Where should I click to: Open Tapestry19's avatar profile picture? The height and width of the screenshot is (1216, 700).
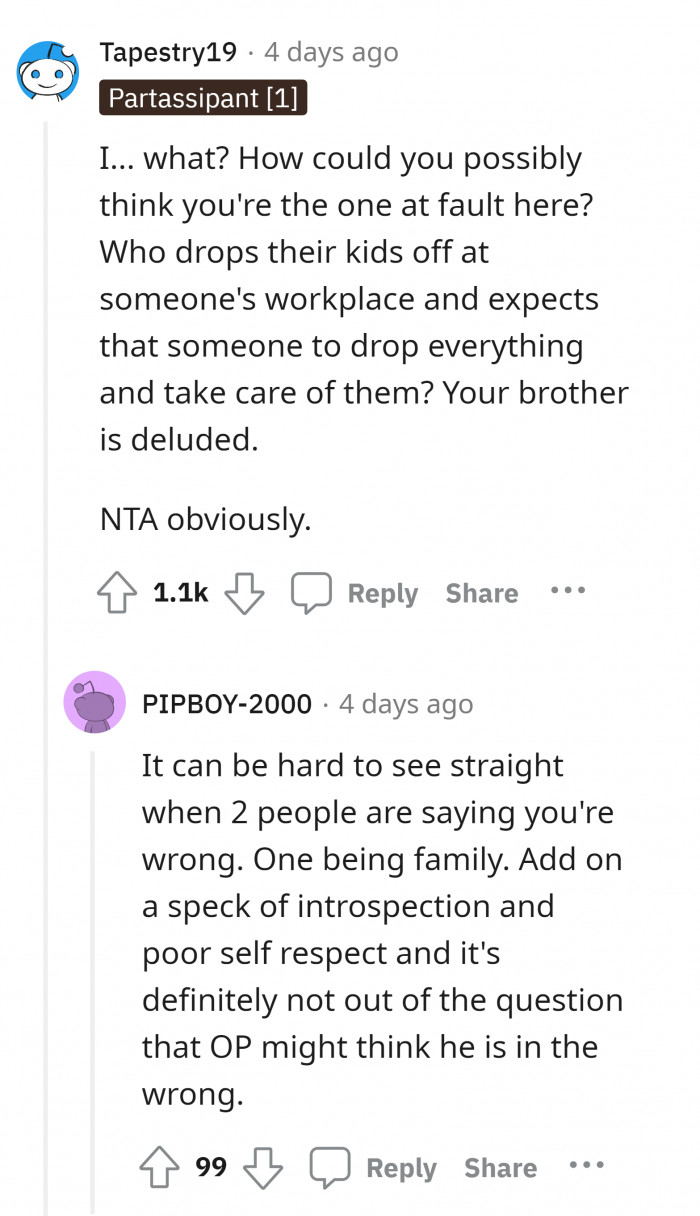point(50,72)
